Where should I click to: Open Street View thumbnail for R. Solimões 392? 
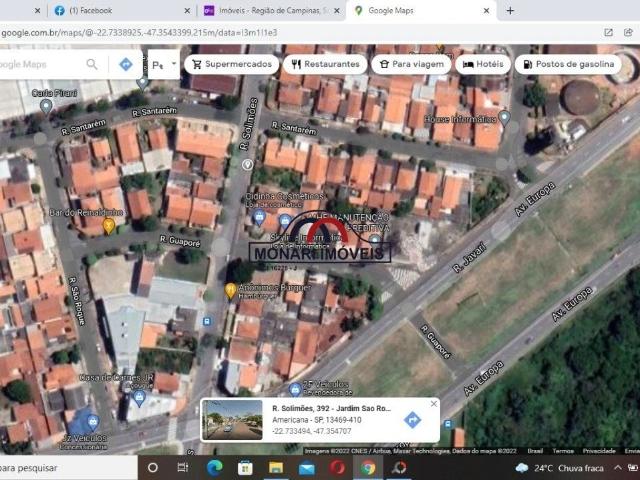232,420
